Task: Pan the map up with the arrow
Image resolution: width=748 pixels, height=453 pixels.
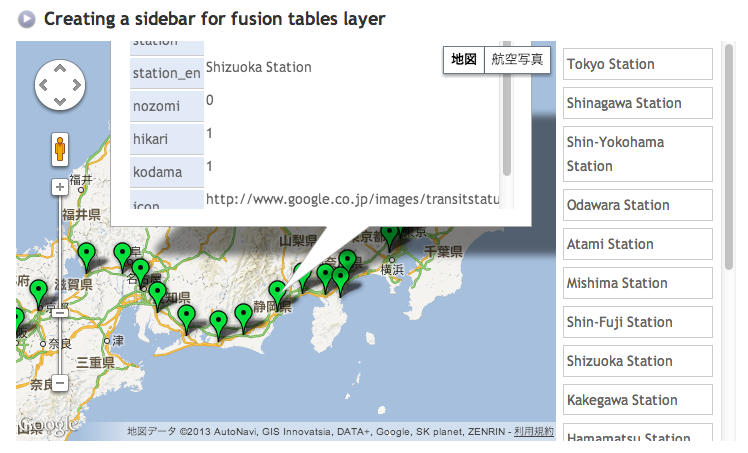Action: [x=60, y=69]
